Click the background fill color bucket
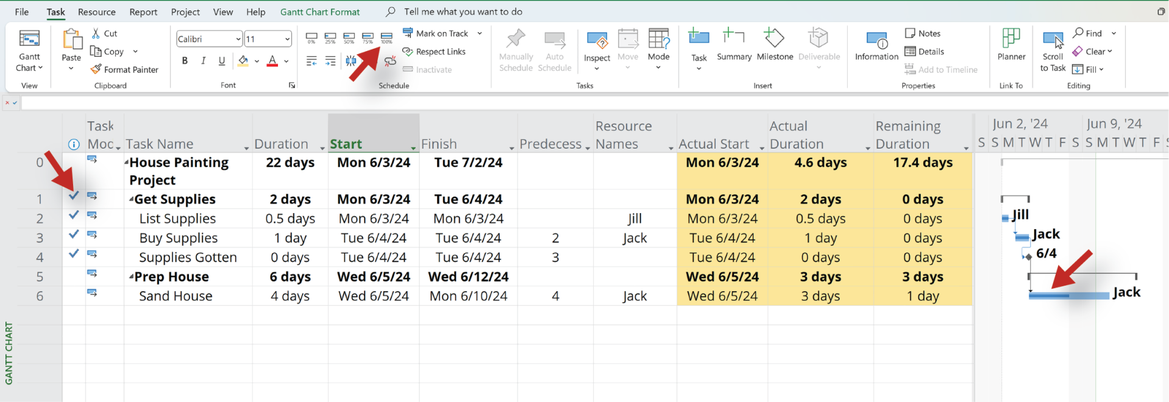1169x402 pixels. coord(243,61)
